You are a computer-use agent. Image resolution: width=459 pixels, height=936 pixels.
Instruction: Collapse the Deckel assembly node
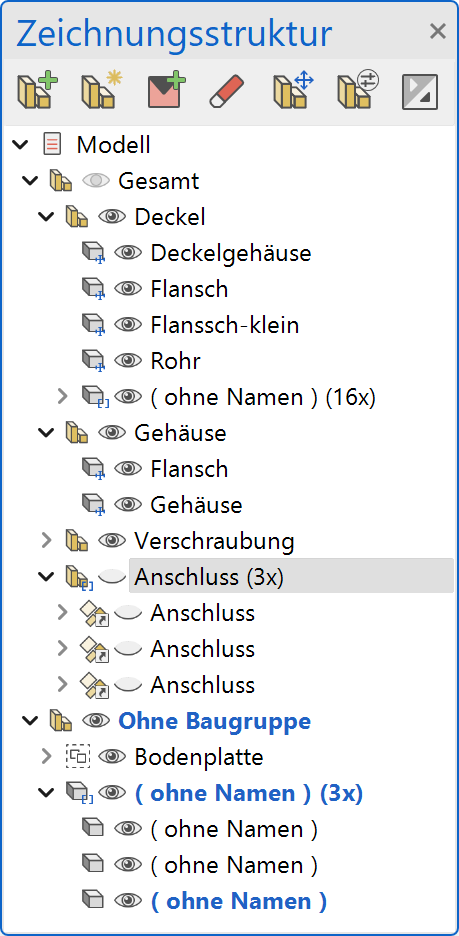(46, 216)
